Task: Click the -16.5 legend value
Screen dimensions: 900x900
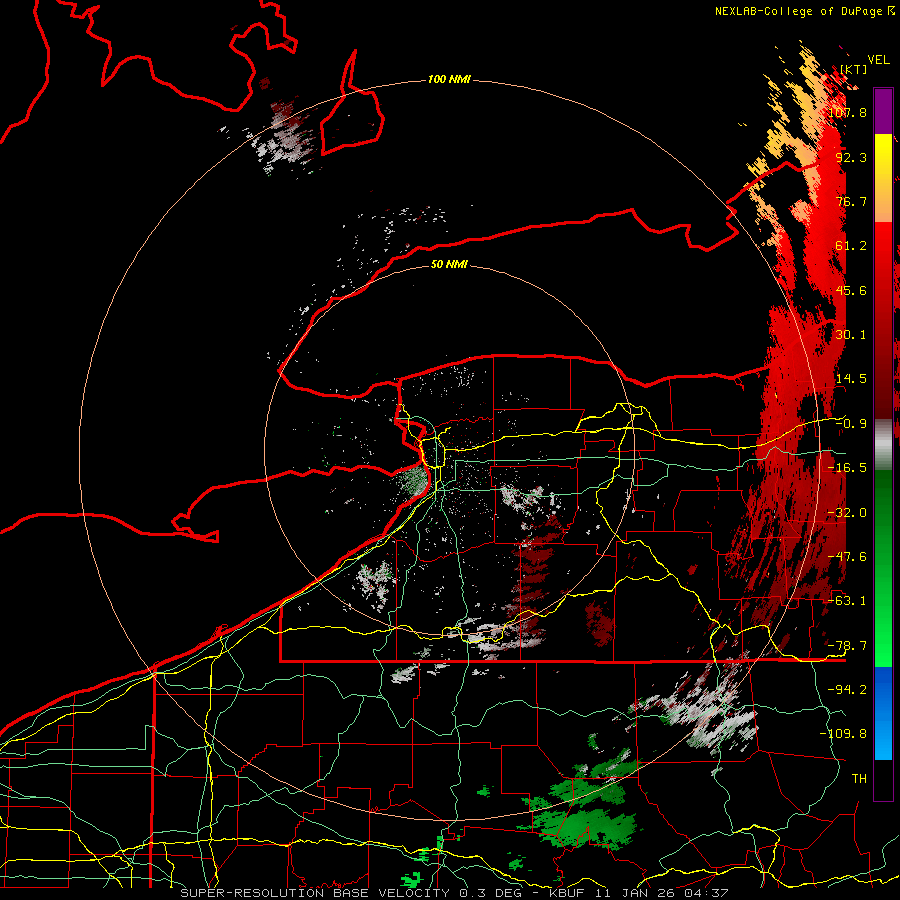Action: pyautogui.click(x=847, y=467)
